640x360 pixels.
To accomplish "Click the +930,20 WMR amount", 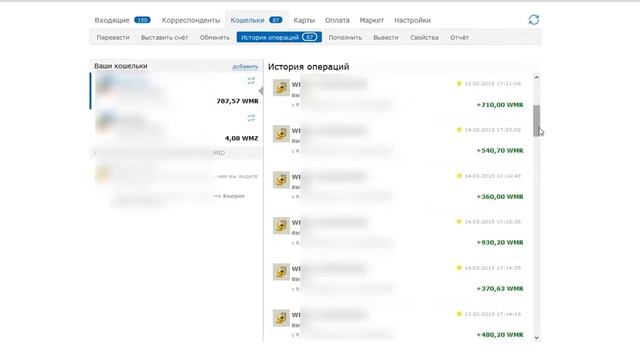I will 500,242.
